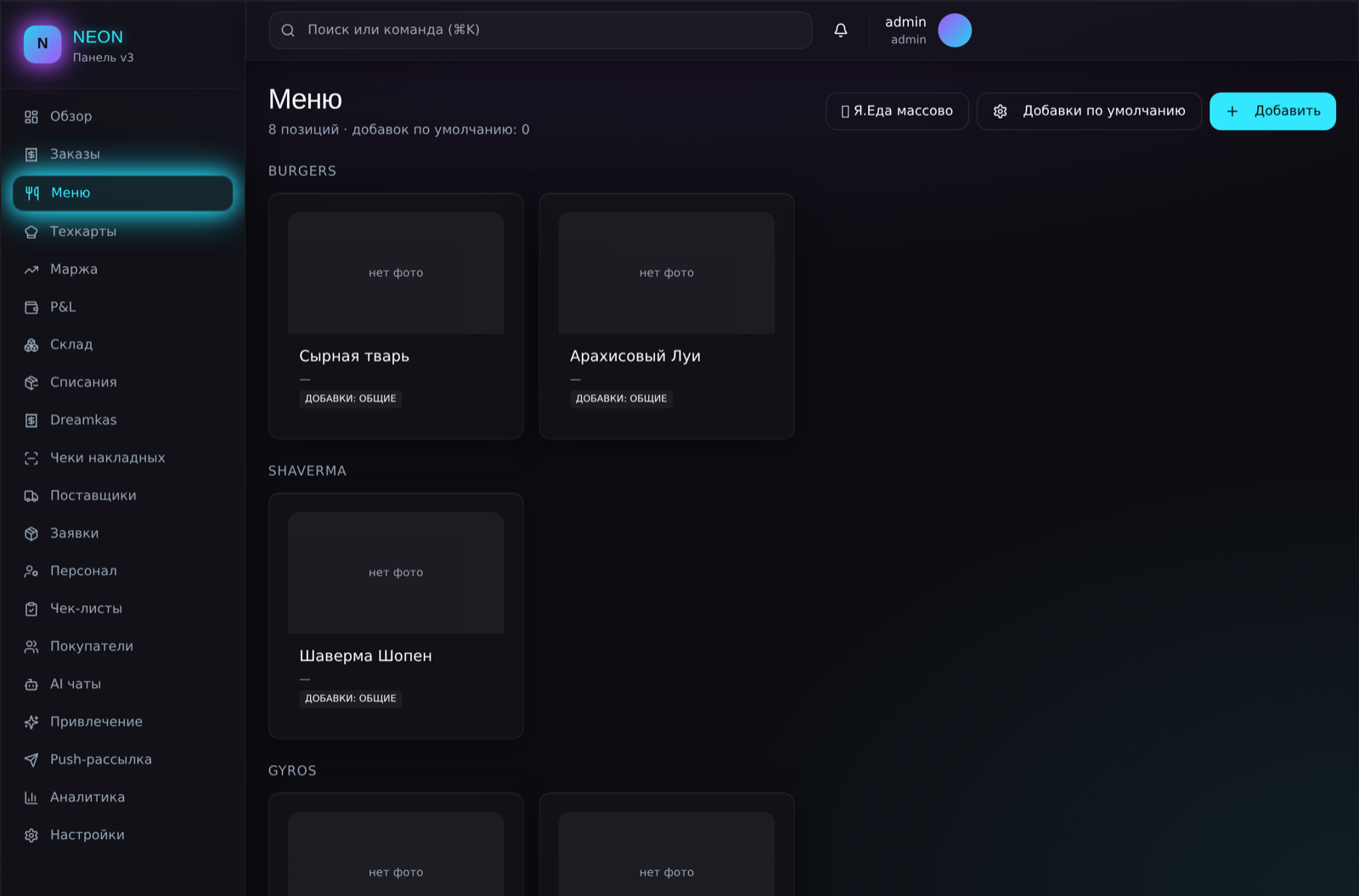Click the AI чаты robot icon

point(31,685)
